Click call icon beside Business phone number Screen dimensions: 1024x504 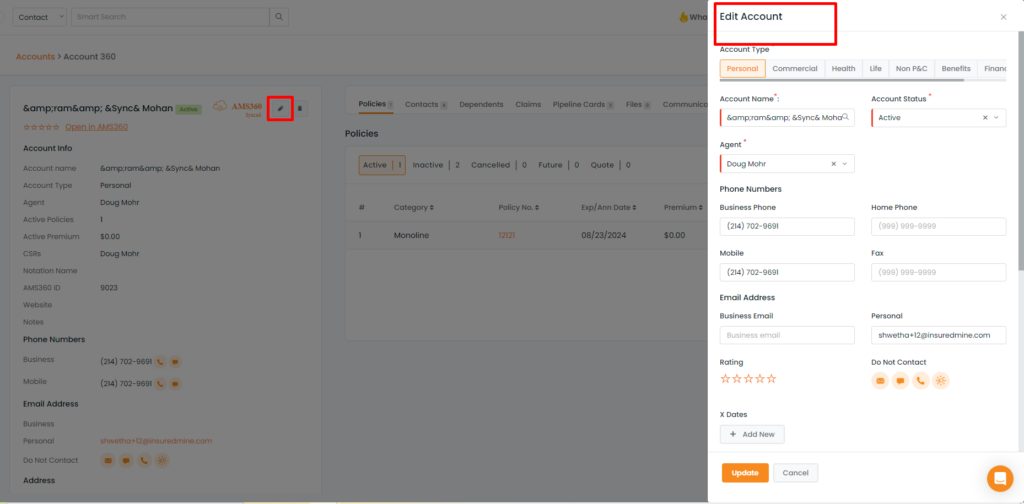(x=159, y=362)
